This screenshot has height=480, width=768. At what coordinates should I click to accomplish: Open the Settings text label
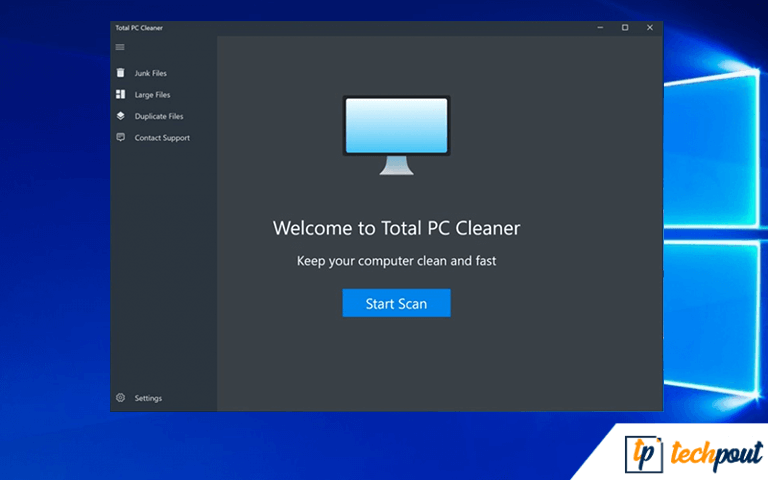click(148, 398)
